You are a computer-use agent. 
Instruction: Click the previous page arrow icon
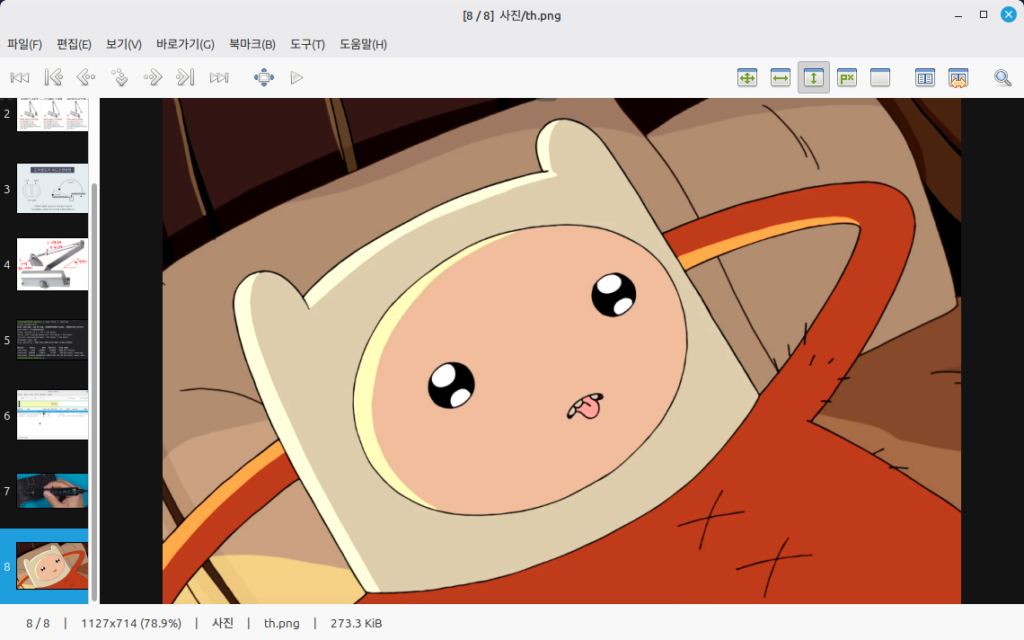(x=86, y=77)
